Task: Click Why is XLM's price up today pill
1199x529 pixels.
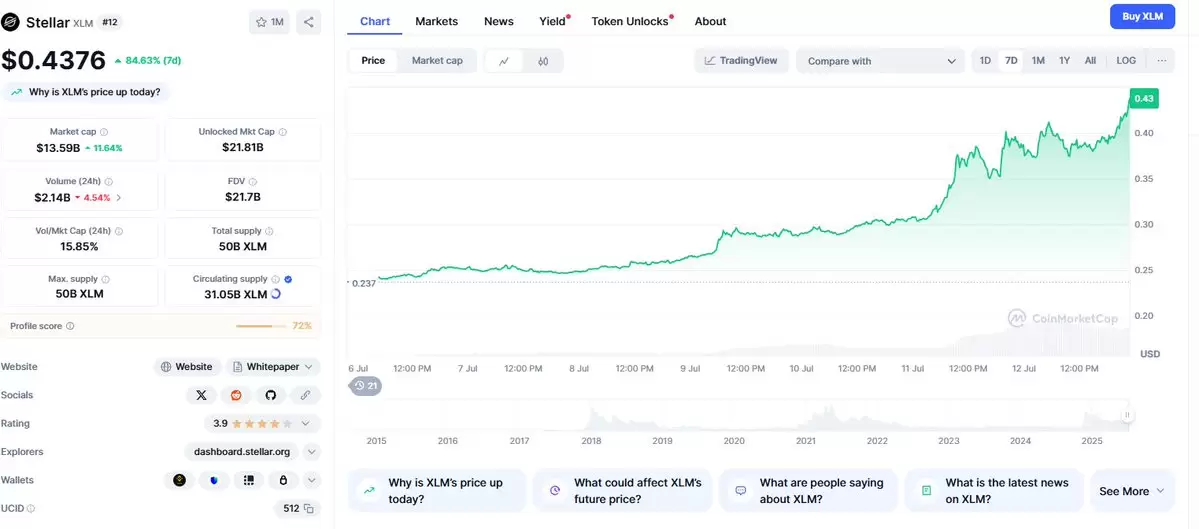Action: click(86, 92)
